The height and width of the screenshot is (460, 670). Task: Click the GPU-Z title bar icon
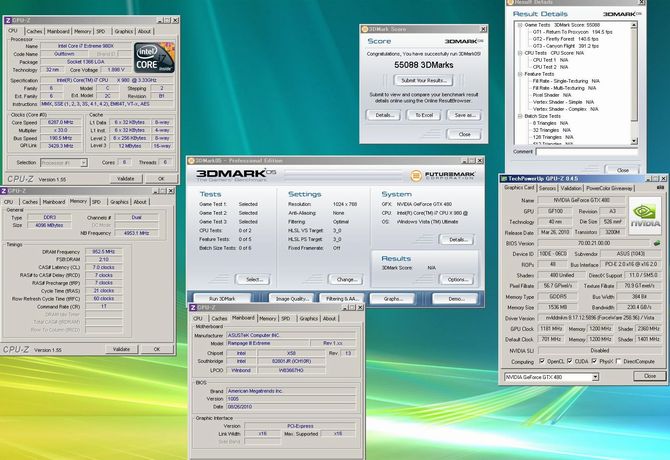click(x=503, y=178)
